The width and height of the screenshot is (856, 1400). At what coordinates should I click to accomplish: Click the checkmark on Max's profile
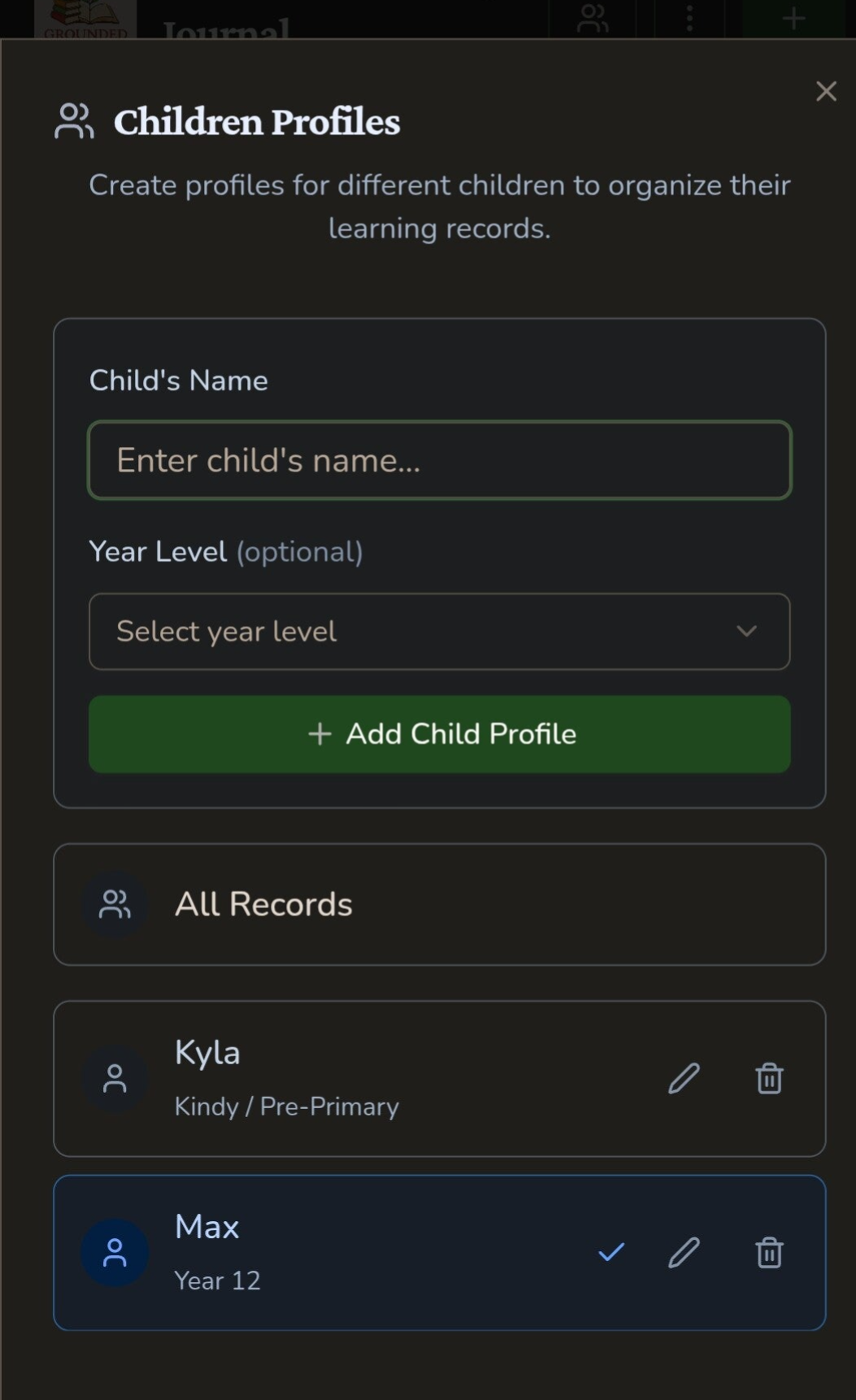[611, 1252]
